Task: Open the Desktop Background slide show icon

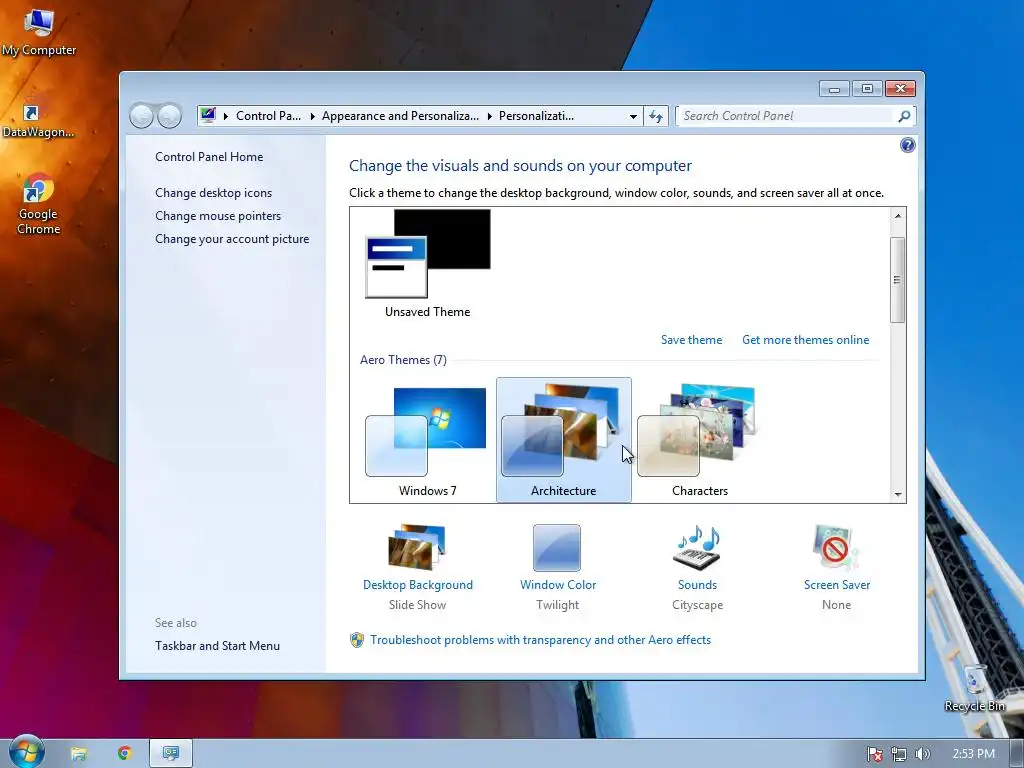Action: tap(417, 547)
